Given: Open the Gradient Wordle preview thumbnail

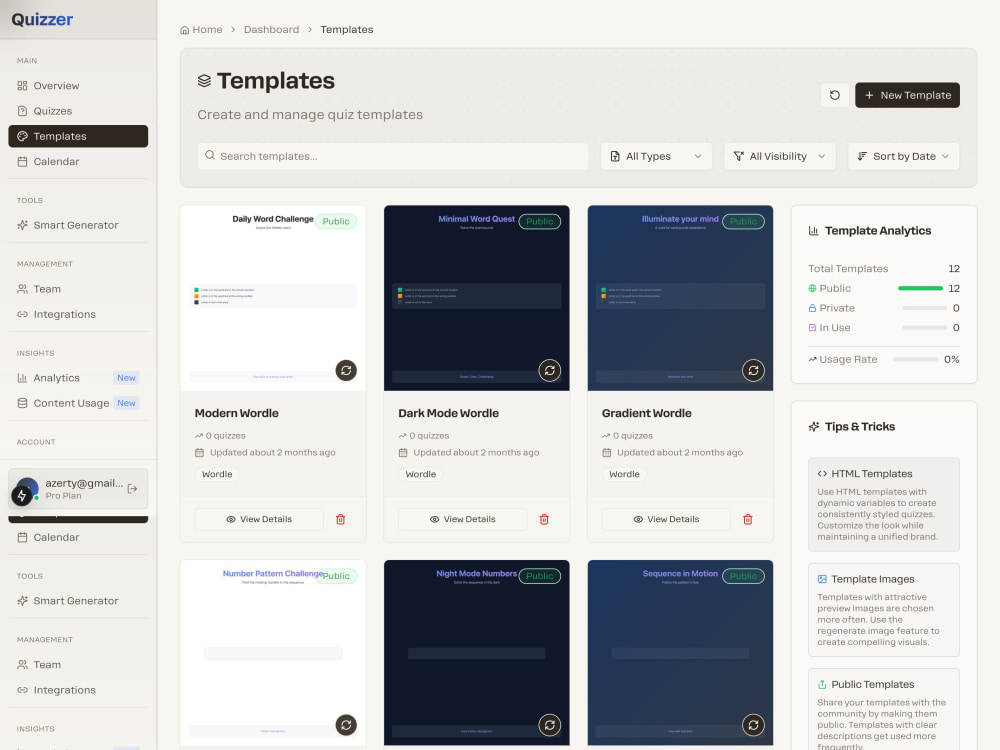Looking at the screenshot, I should click(680, 298).
